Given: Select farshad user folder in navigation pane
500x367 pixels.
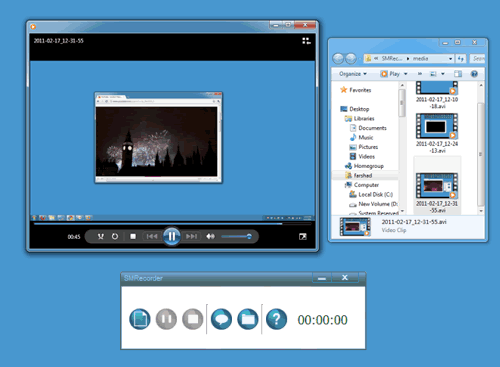Looking at the screenshot, I should click(x=359, y=175).
